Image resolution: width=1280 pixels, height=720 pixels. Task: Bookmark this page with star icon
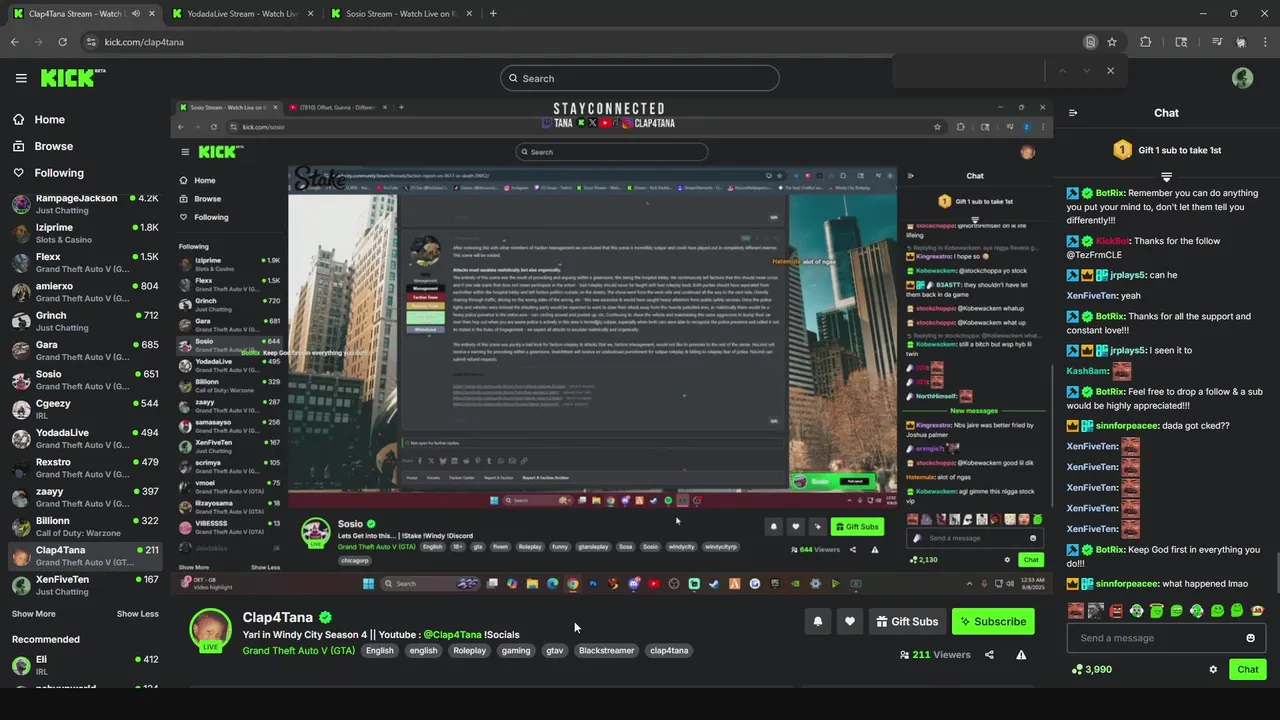(1112, 42)
